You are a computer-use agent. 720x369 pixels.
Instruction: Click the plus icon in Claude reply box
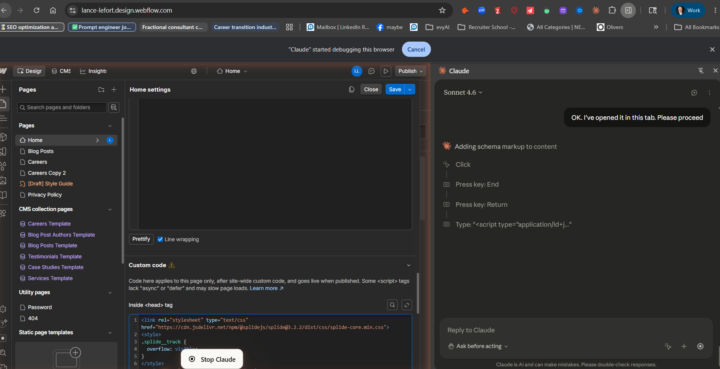click(x=684, y=347)
